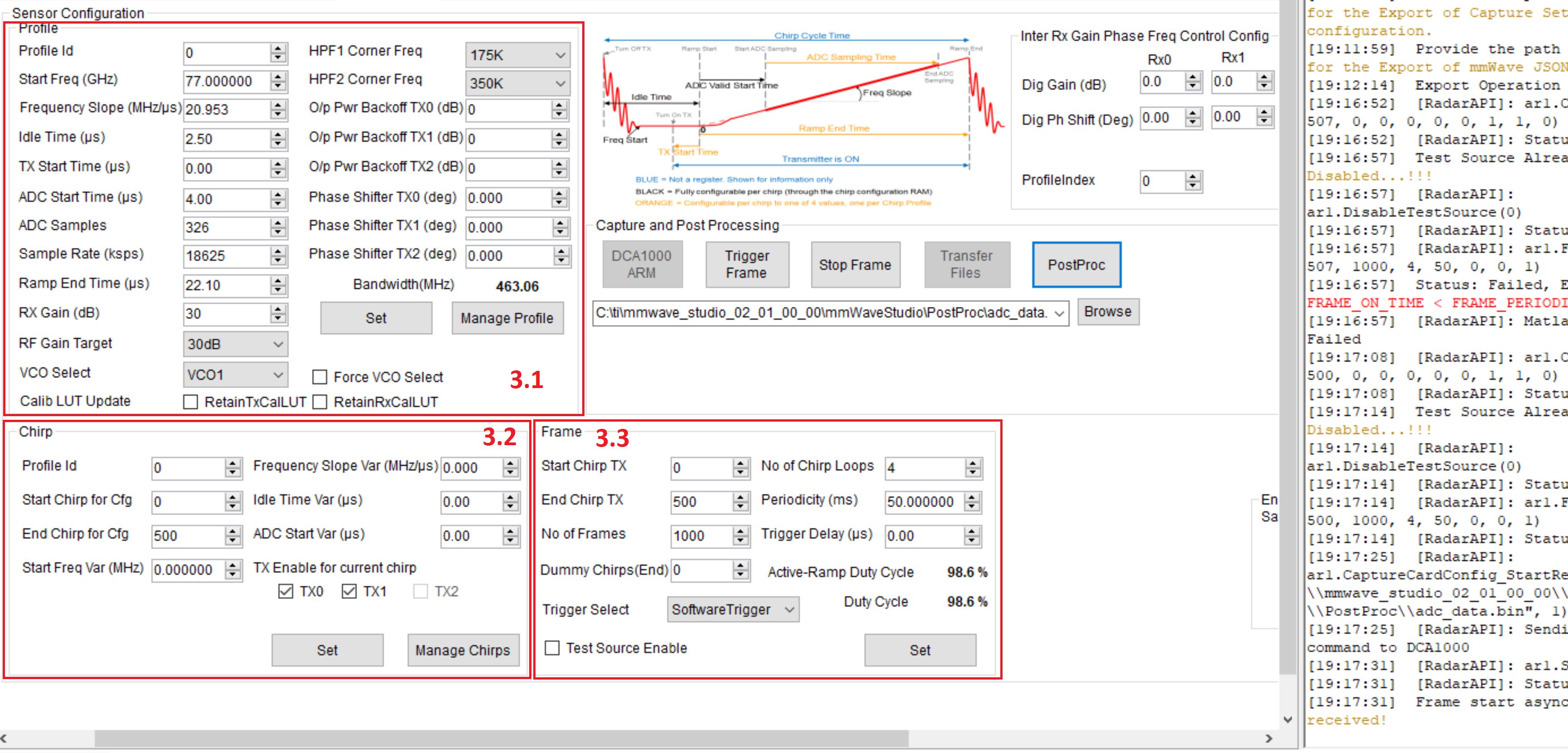Uncheck TX1 enable for current chirp

click(349, 591)
